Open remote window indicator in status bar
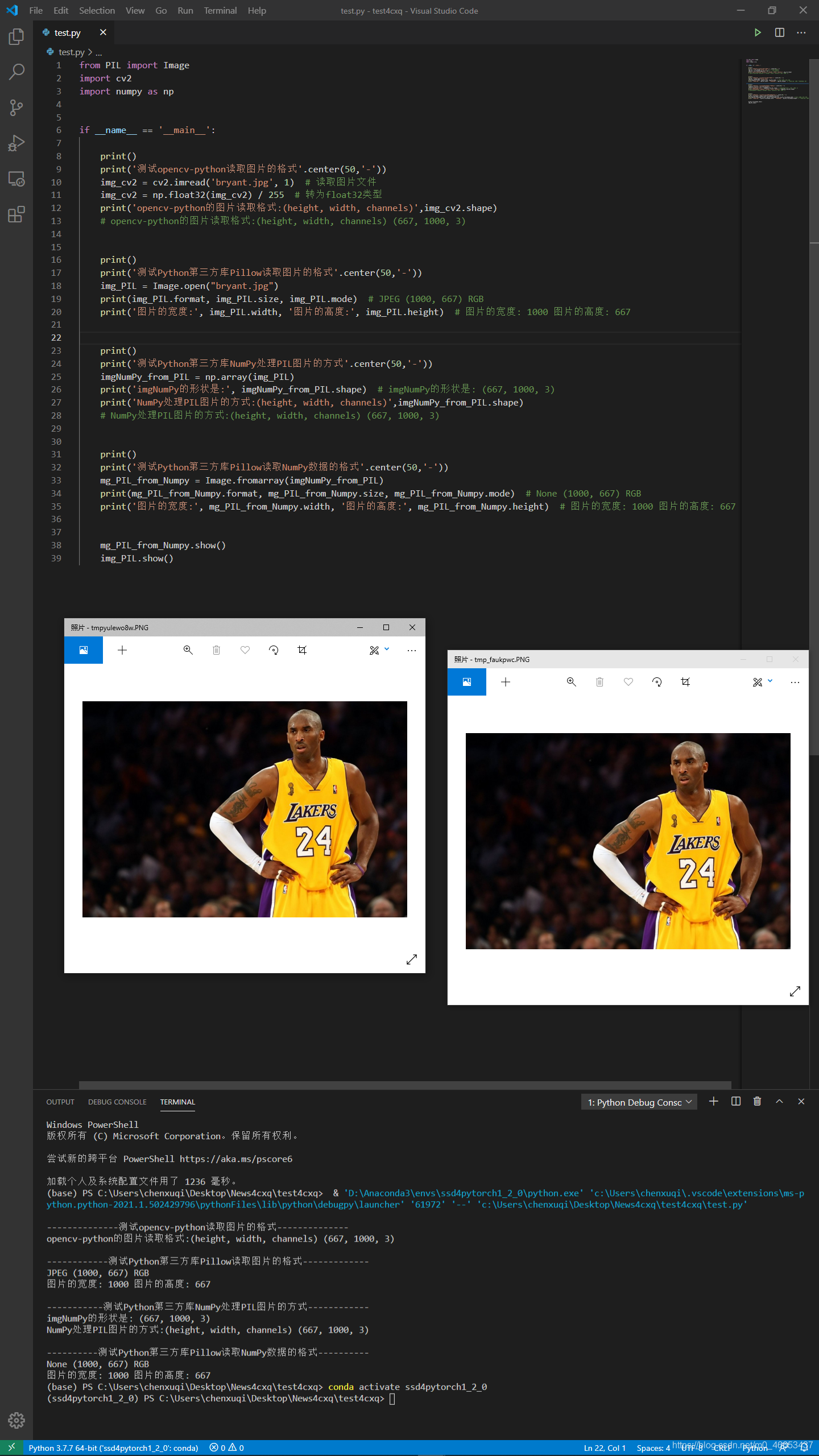Viewport: 819px width, 1456px height. (11, 1448)
